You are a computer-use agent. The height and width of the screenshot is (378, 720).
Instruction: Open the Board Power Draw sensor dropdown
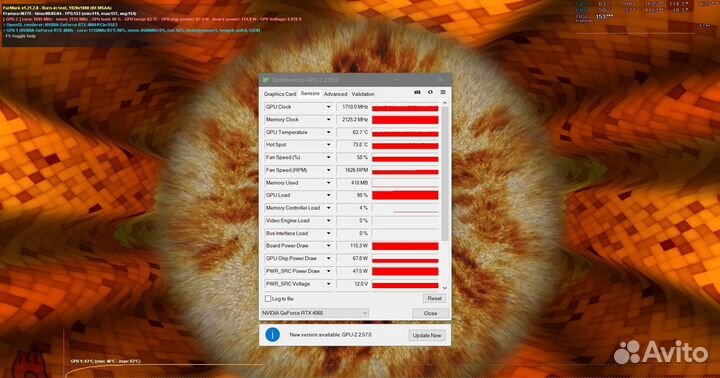pos(328,246)
